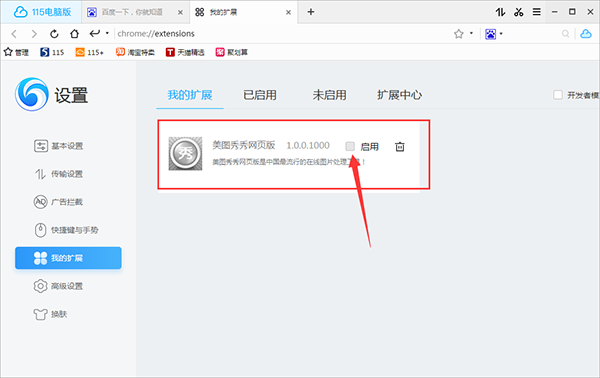Select the 我的扩展 content tab

point(190,95)
